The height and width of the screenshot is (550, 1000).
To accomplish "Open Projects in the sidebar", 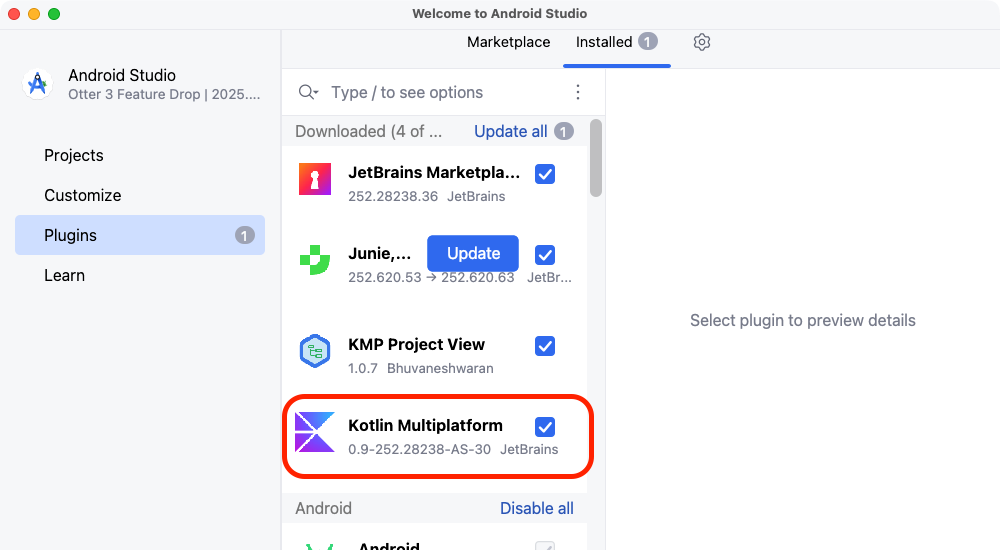I will coord(74,155).
